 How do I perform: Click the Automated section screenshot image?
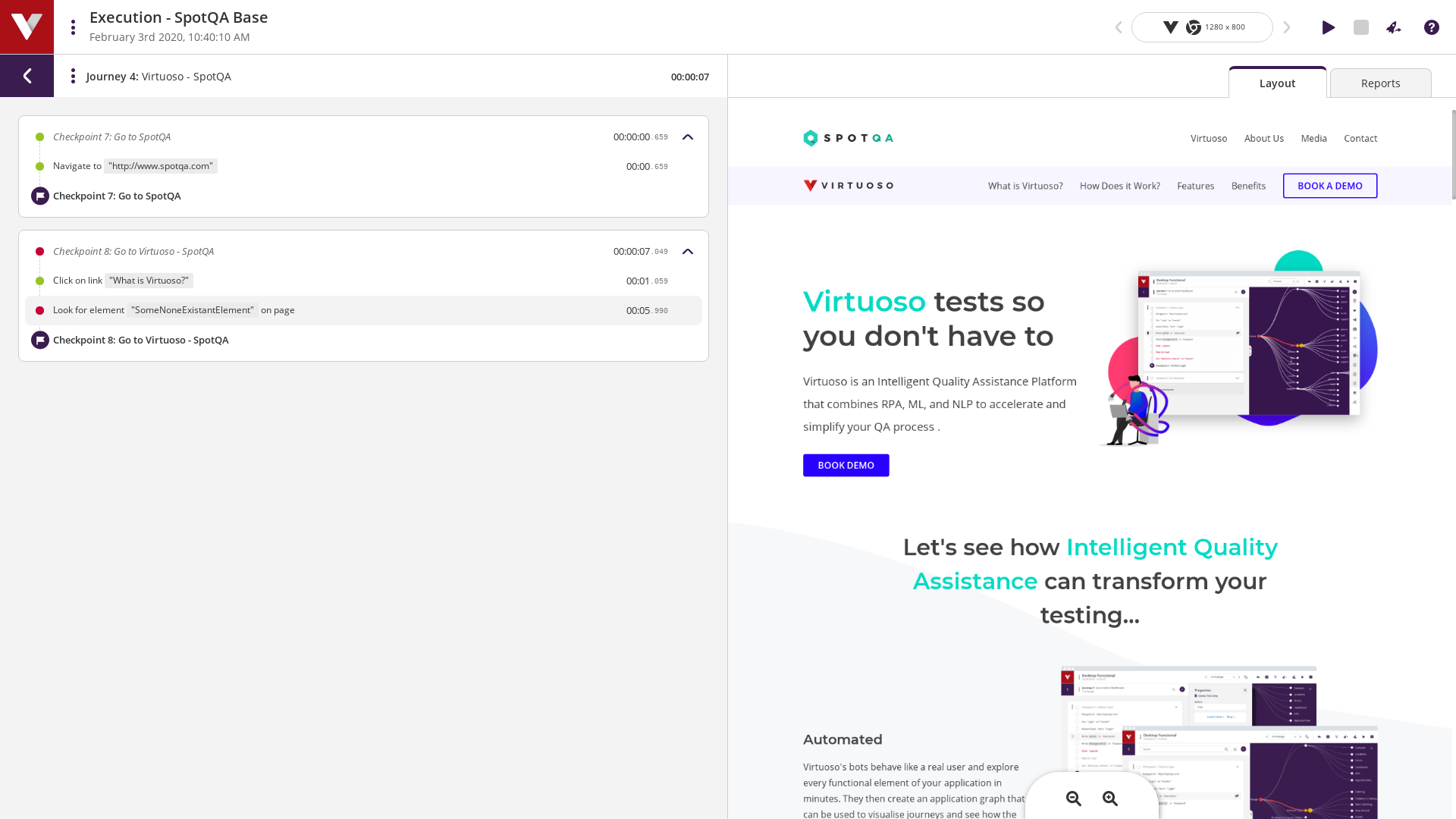coord(1219,742)
